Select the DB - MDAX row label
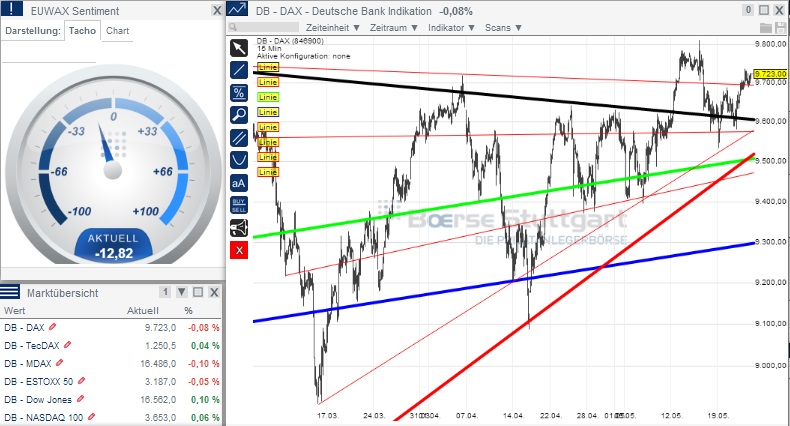 click(x=28, y=363)
